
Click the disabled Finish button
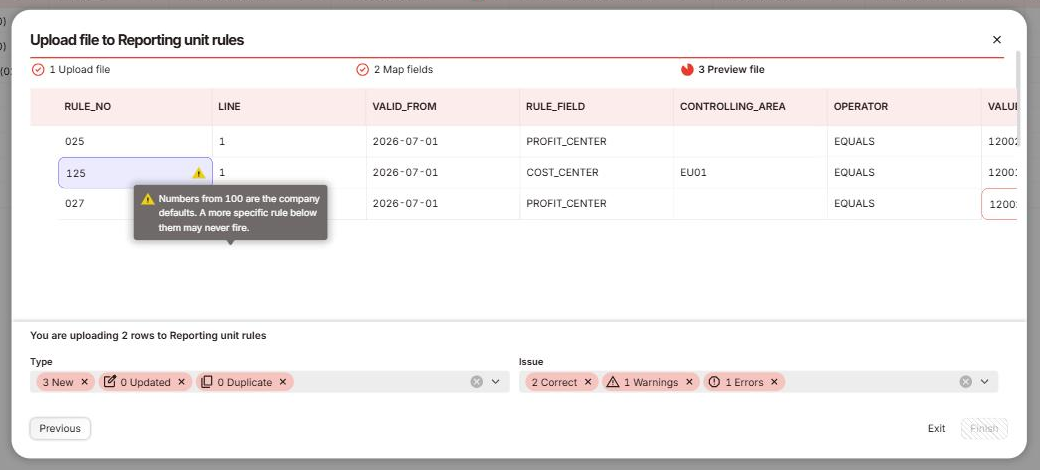tap(984, 428)
